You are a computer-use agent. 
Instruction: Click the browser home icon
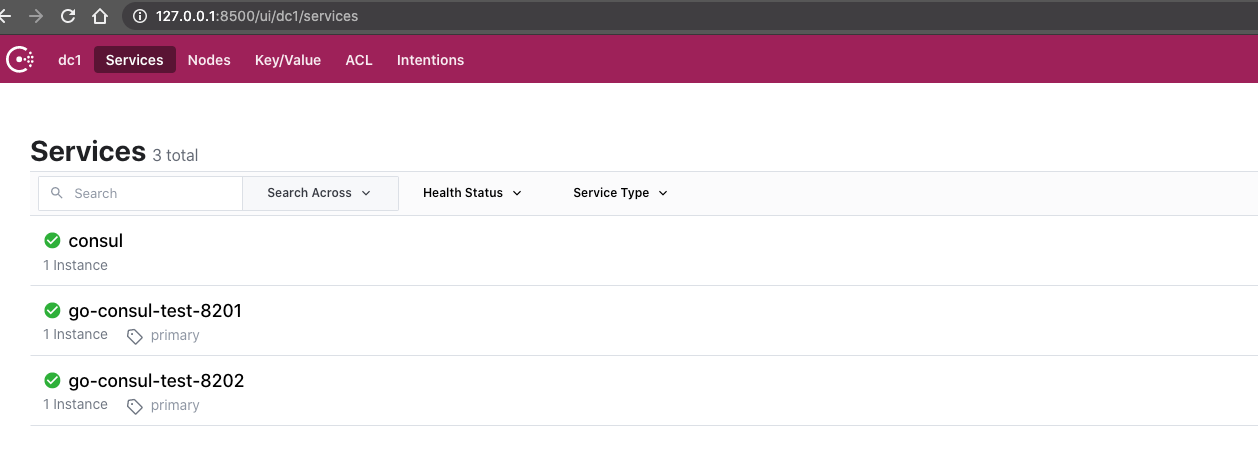(99, 16)
